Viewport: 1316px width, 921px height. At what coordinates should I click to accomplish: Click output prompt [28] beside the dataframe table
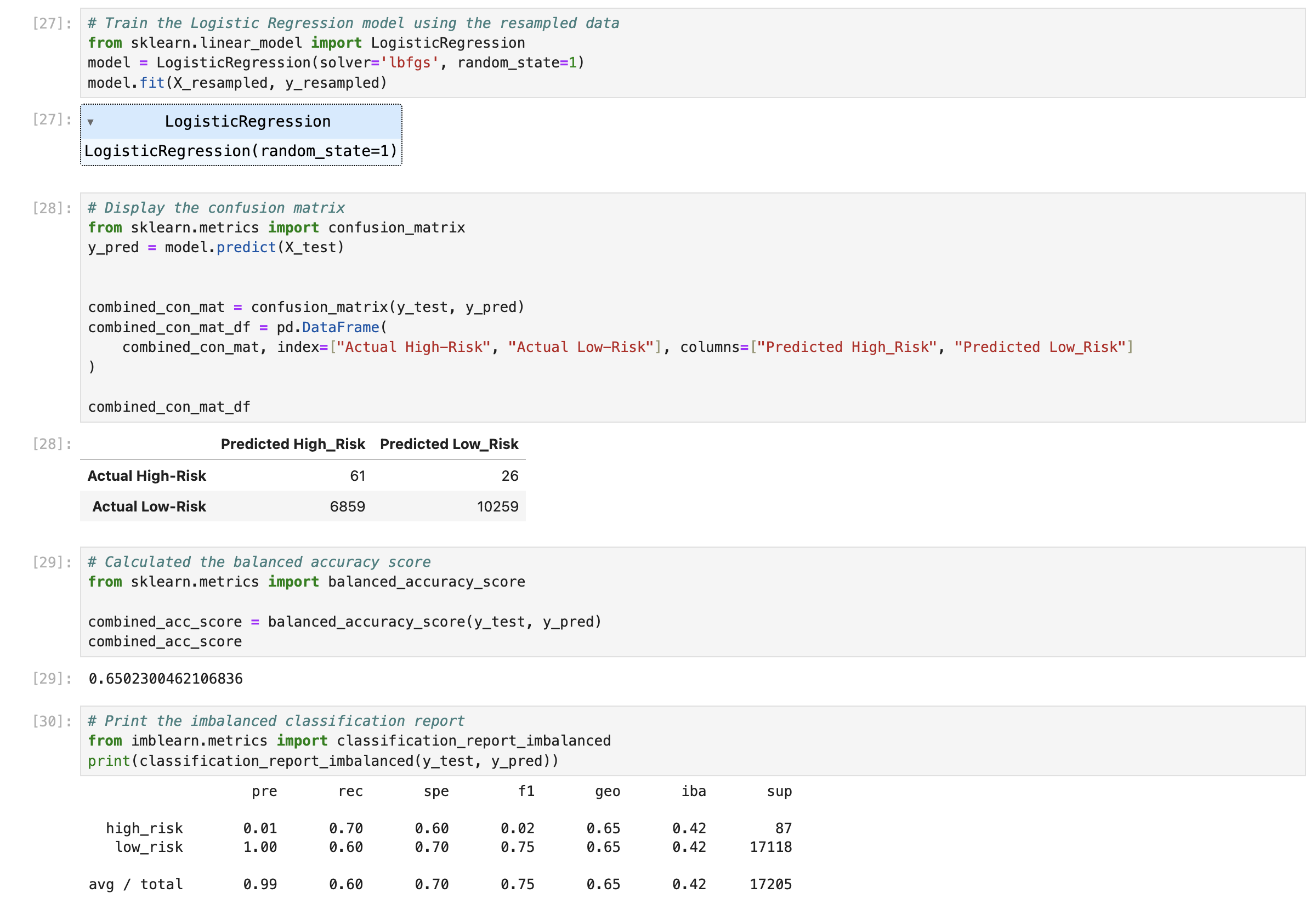tap(52, 444)
